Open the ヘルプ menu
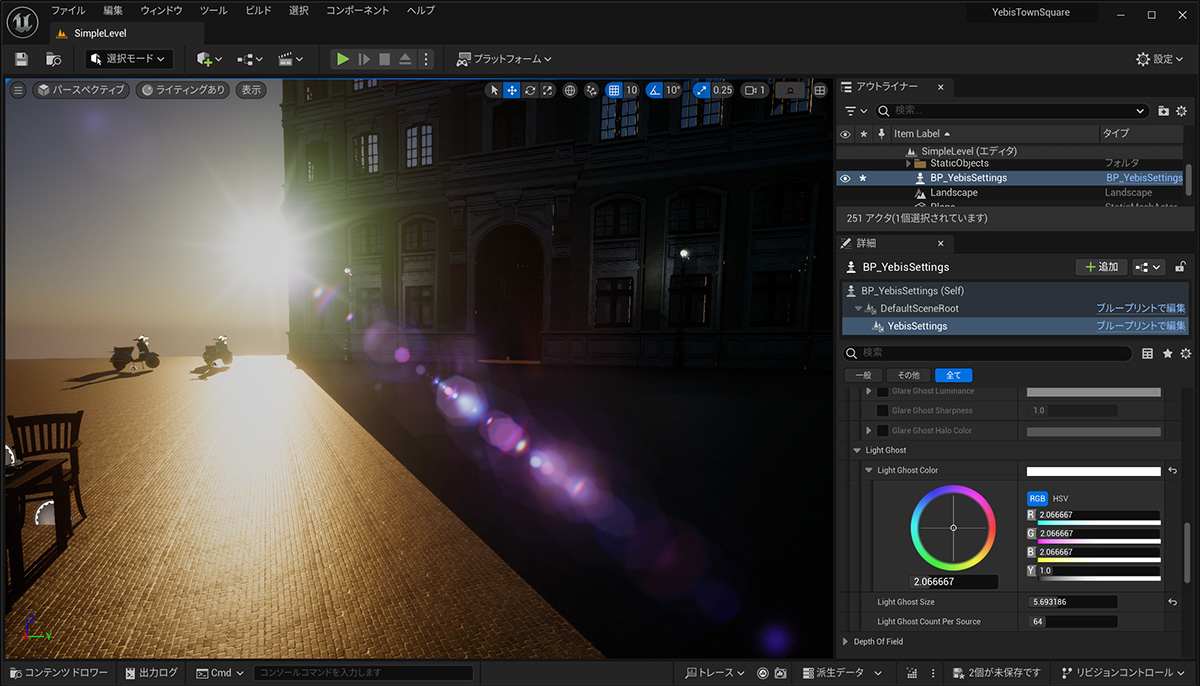Image resolution: width=1200 pixels, height=686 pixels. (x=421, y=10)
